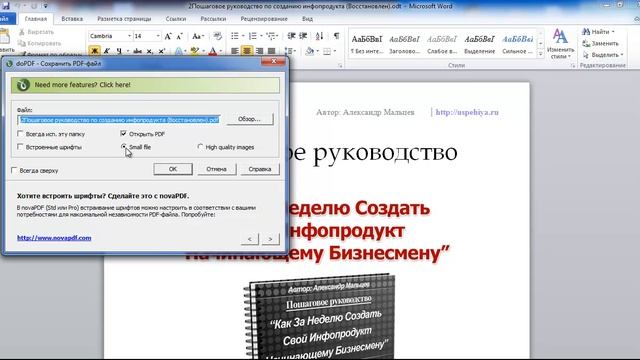Show paragraph marks with pilcrow icon
Viewport: 640px width, 360px height.
(336, 36)
